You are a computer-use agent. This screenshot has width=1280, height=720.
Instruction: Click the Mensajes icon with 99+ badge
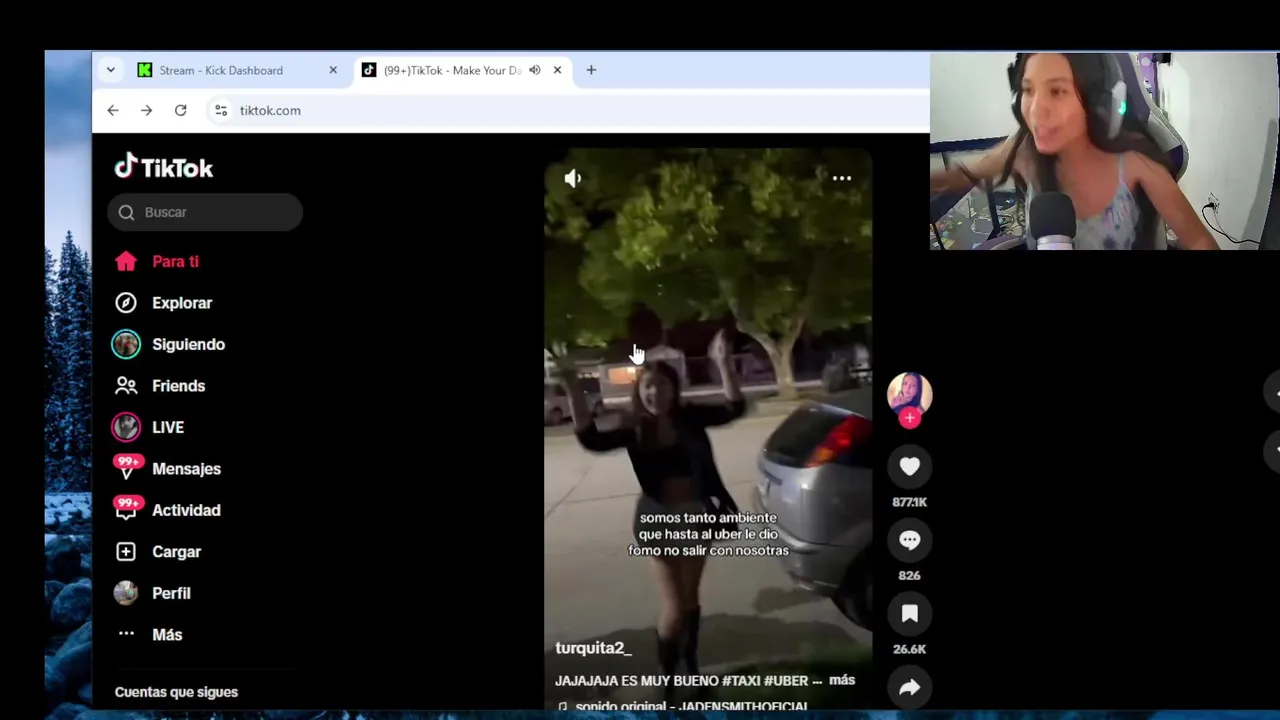point(127,467)
